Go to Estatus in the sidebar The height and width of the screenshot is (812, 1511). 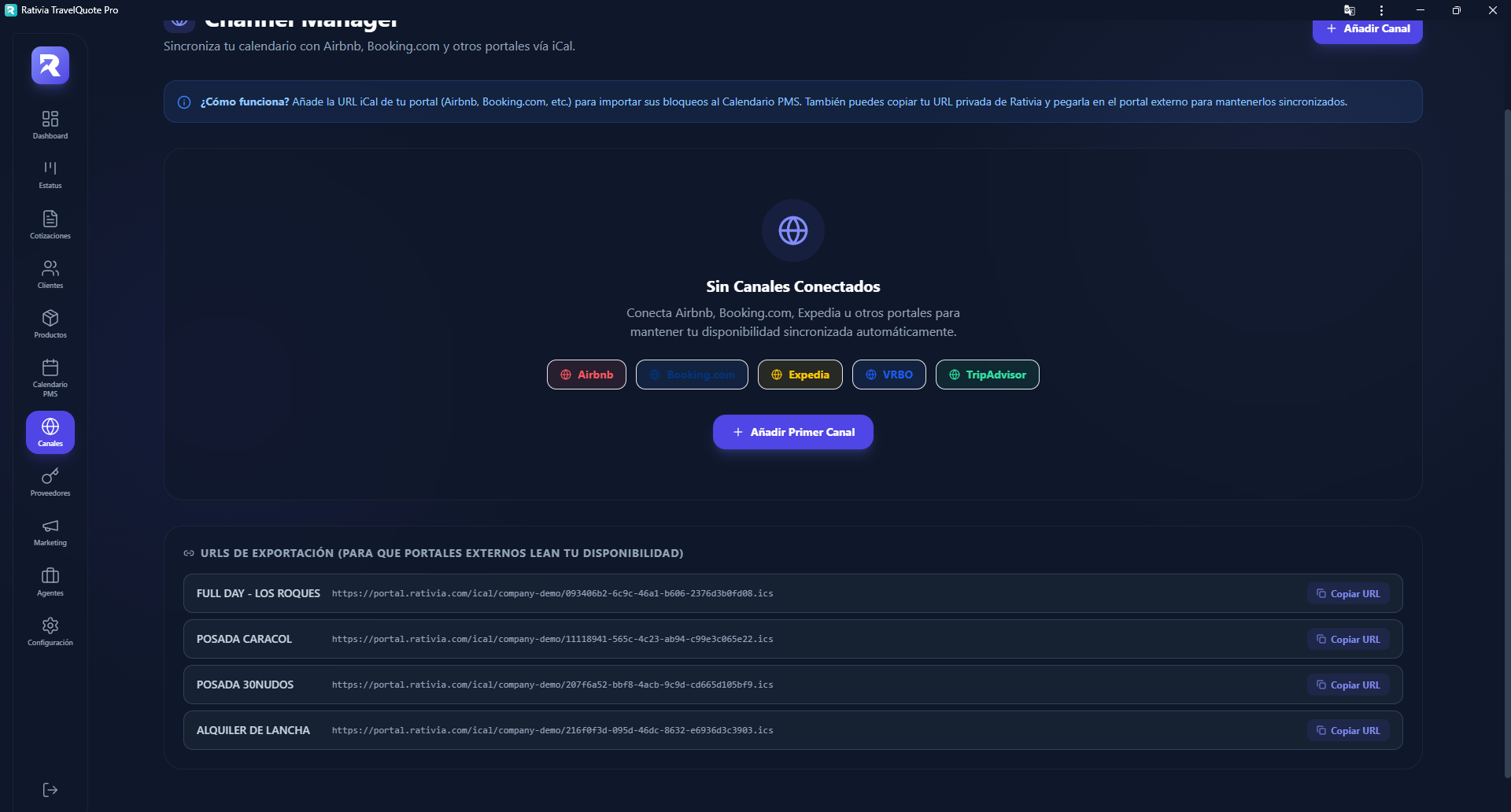click(x=50, y=174)
